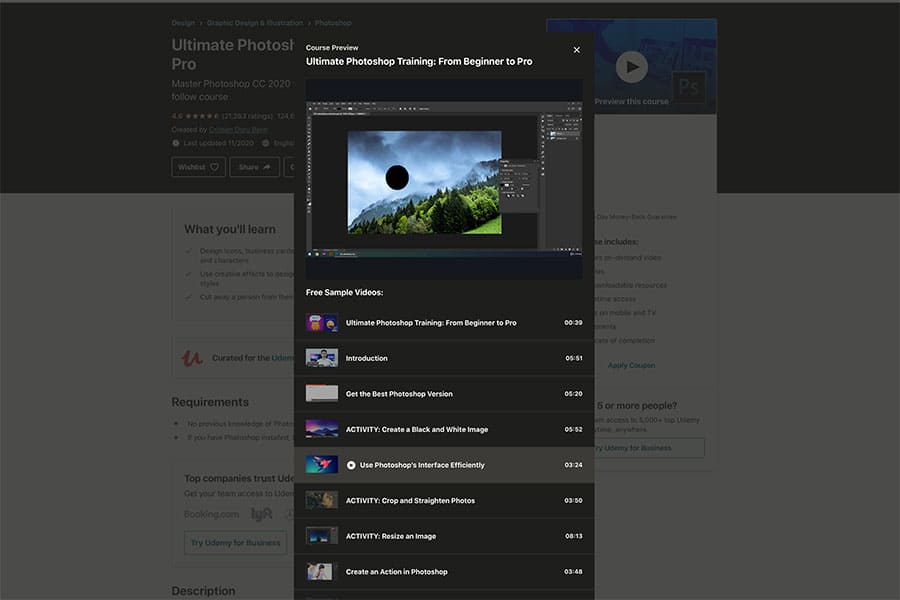Click thumbnail for 'Get the Best Photoshop Version'

point(321,394)
